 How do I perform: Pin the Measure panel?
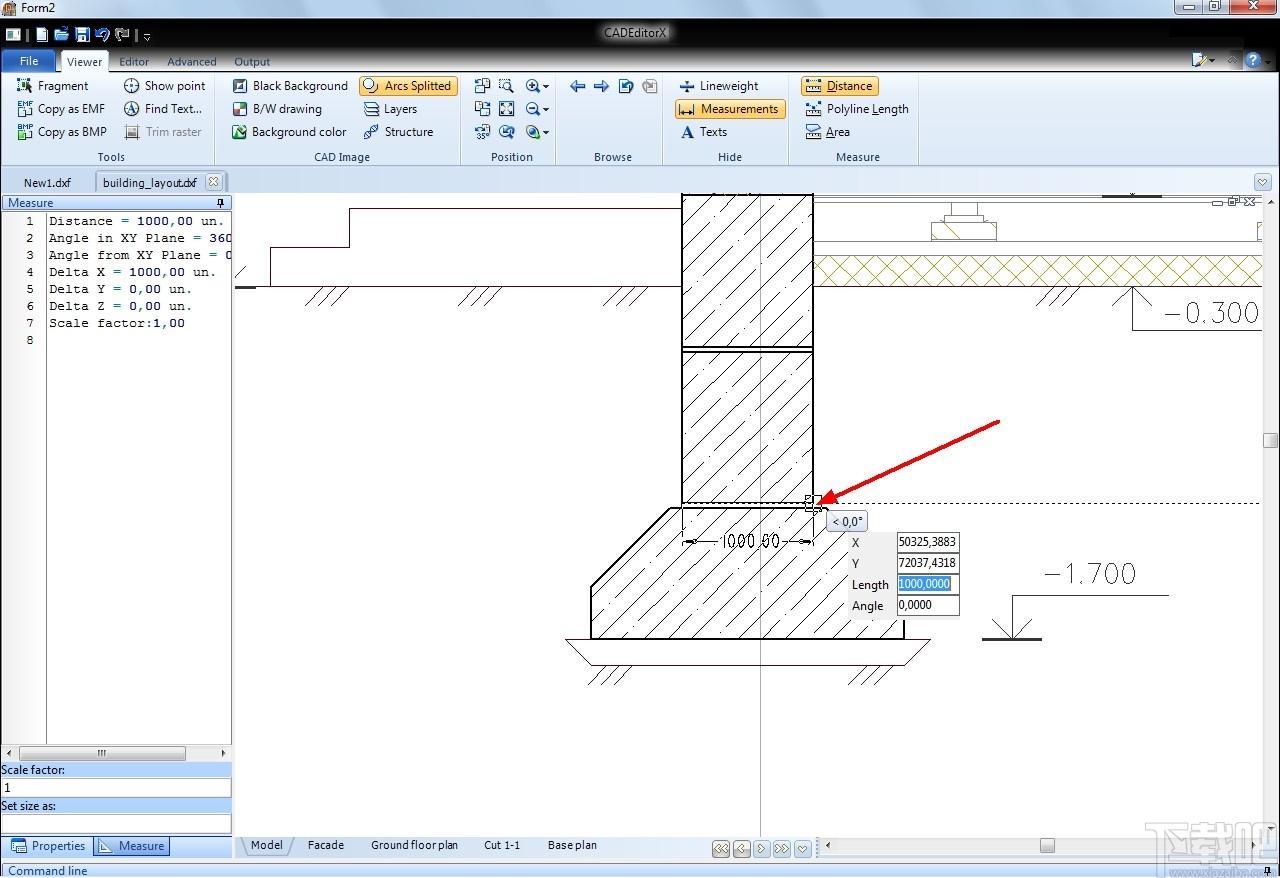coord(221,203)
